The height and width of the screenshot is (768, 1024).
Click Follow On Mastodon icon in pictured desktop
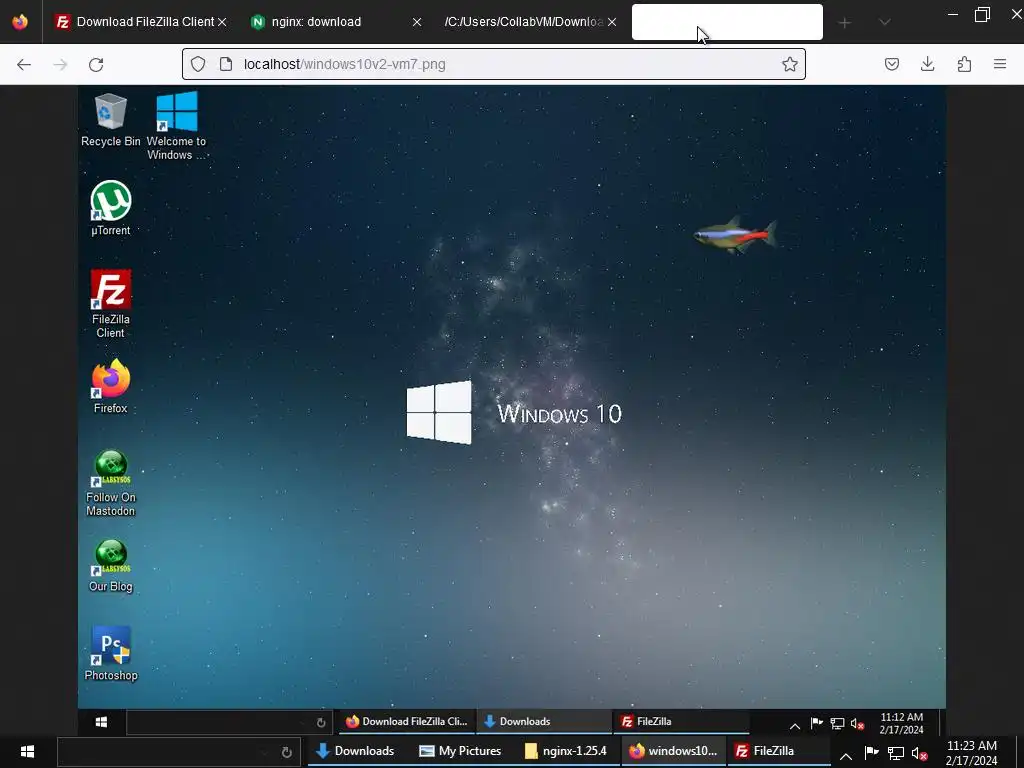tap(110, 483)
